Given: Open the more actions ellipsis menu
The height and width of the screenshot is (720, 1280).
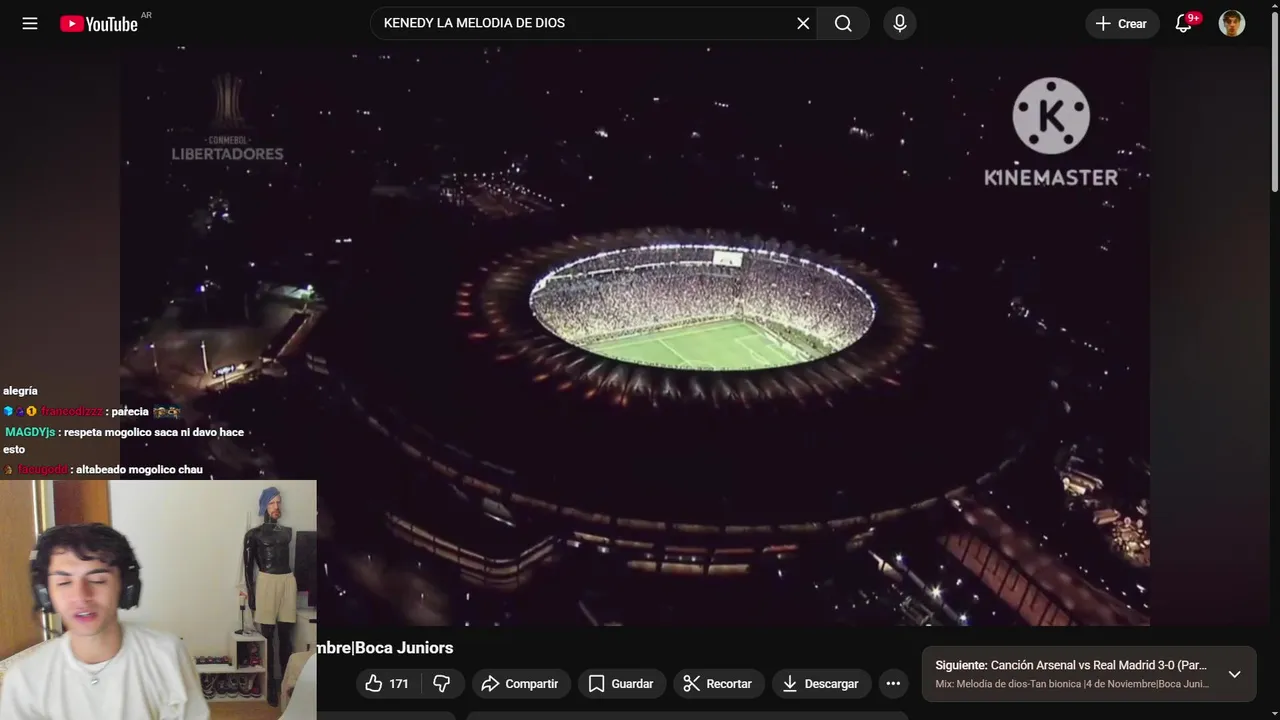Looking at the screenshot, I should pos(893,683).
